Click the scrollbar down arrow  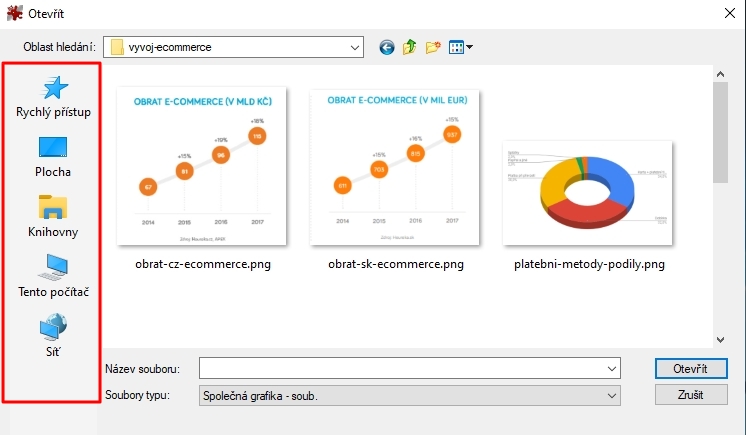pyautogui.click(x=720, y=339)
